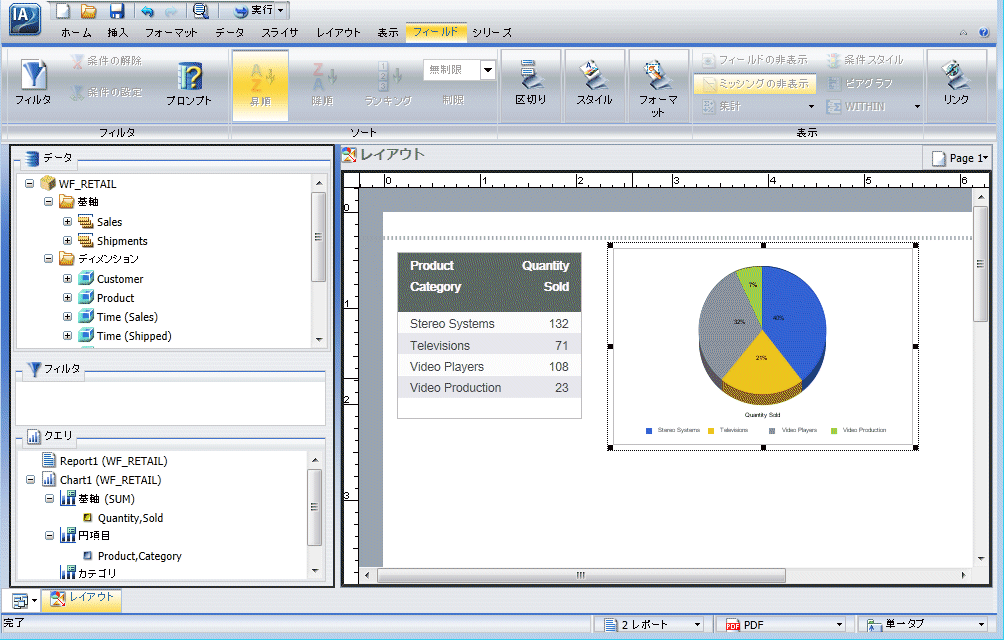Viewport: 1004px width, 640px height.
Task: Expand the Shipments node
Action: pos(67,241)
